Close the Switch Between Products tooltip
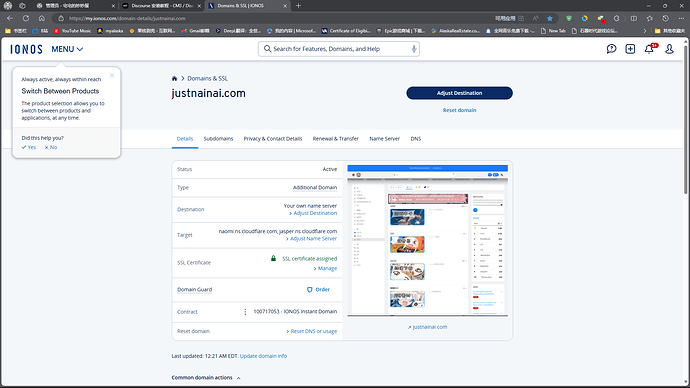Image resolution: width=690 pixels, height=388 pixels. [x=112, y=75]
